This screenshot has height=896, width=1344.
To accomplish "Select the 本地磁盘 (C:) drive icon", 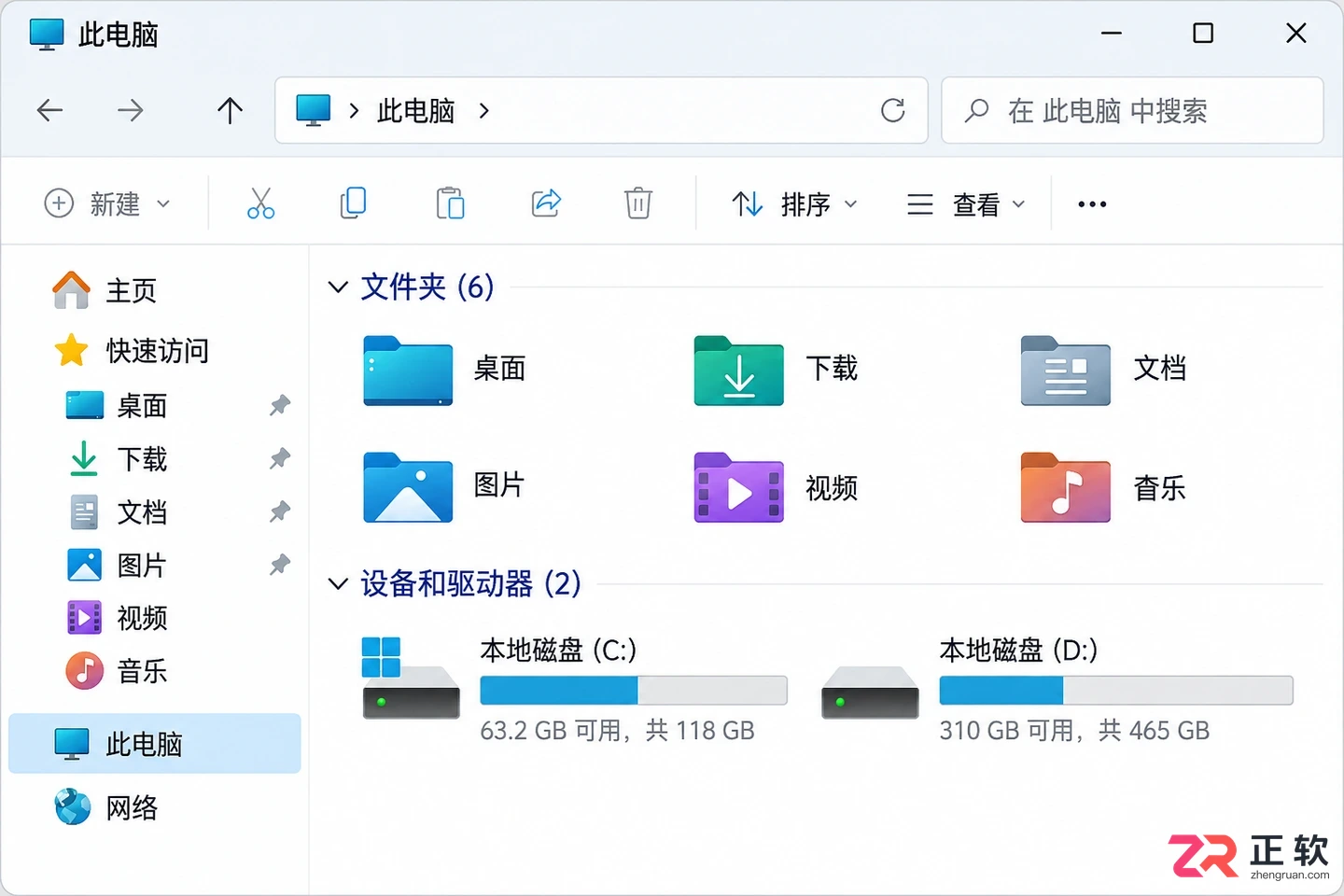I will (x=411, y=679).
